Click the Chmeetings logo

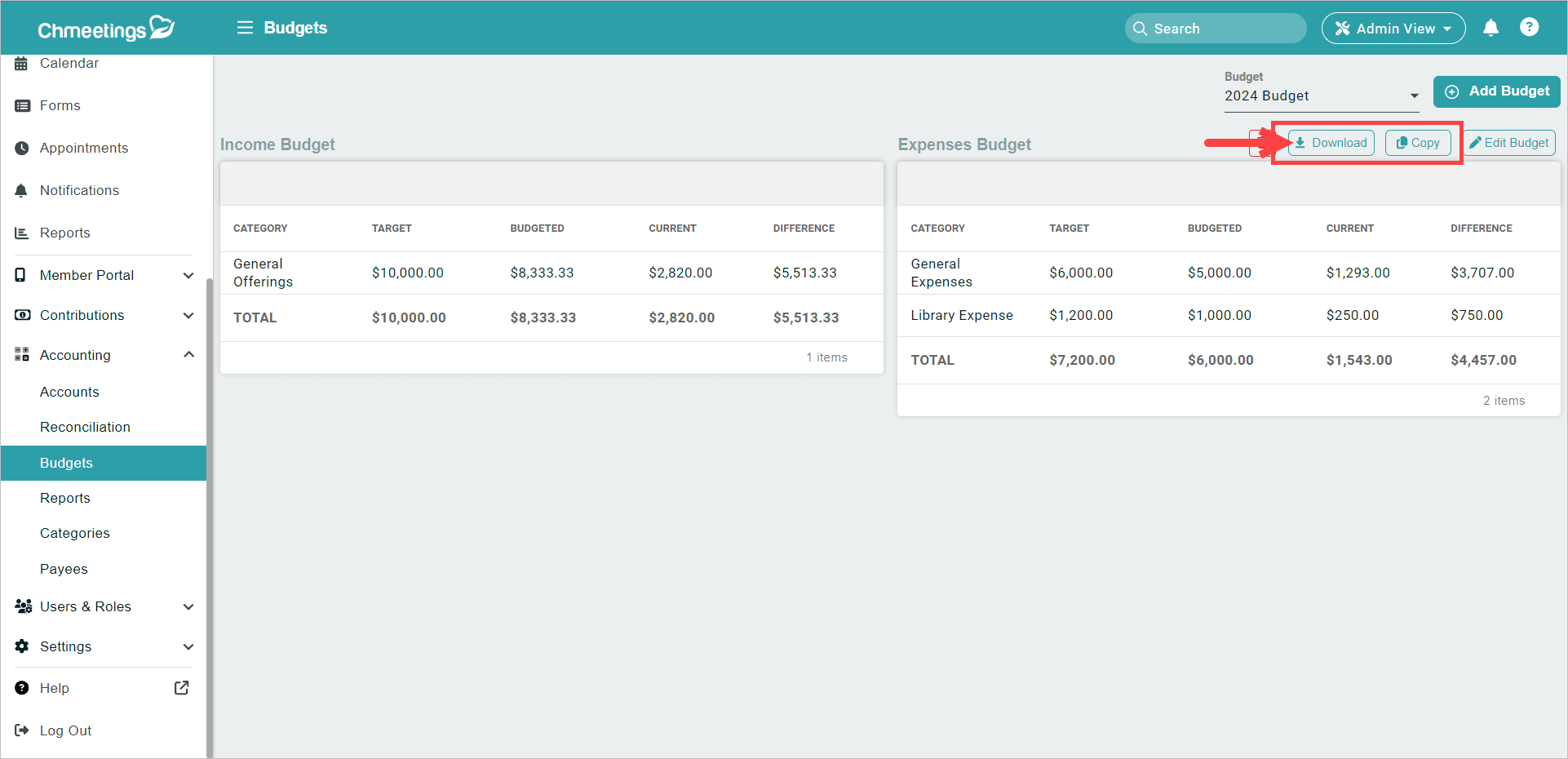pos(106,29)
